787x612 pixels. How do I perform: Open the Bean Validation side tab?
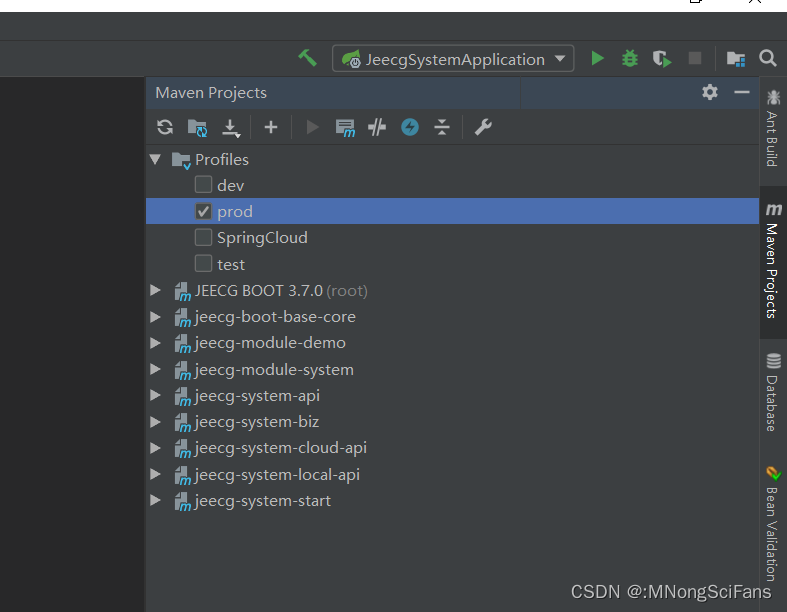coord(773,525)
